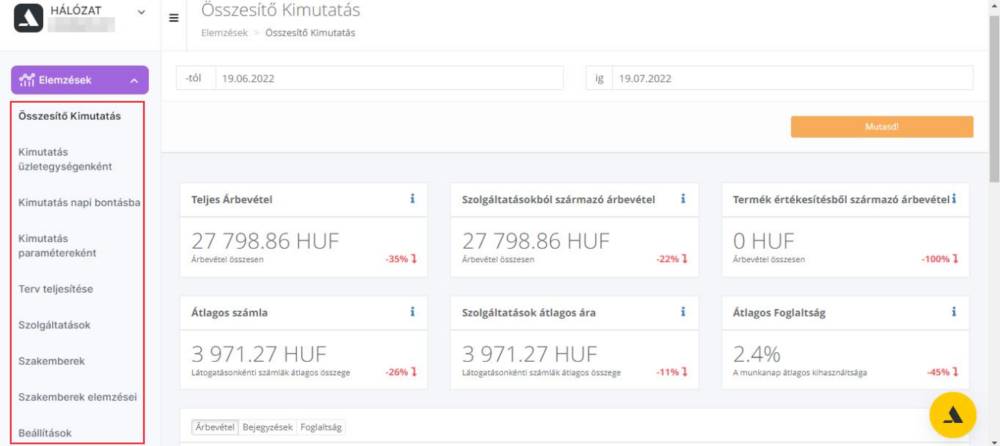Click info icon on Teljes Árbevétel card
Image resolution: width=1000 pixels, height=446 pixels.
pos(412,199)
